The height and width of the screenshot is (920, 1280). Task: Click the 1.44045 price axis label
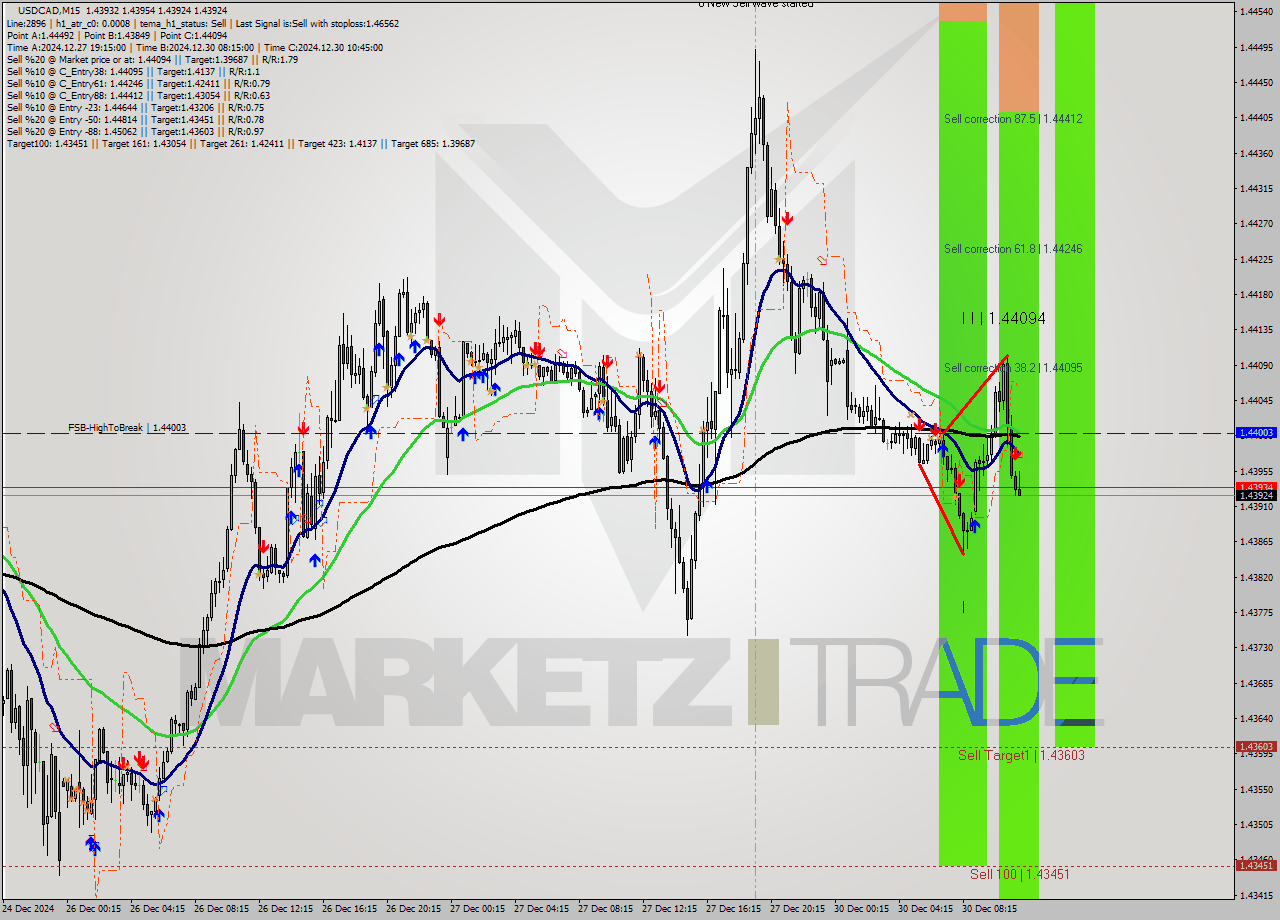tap(1256, 400)
